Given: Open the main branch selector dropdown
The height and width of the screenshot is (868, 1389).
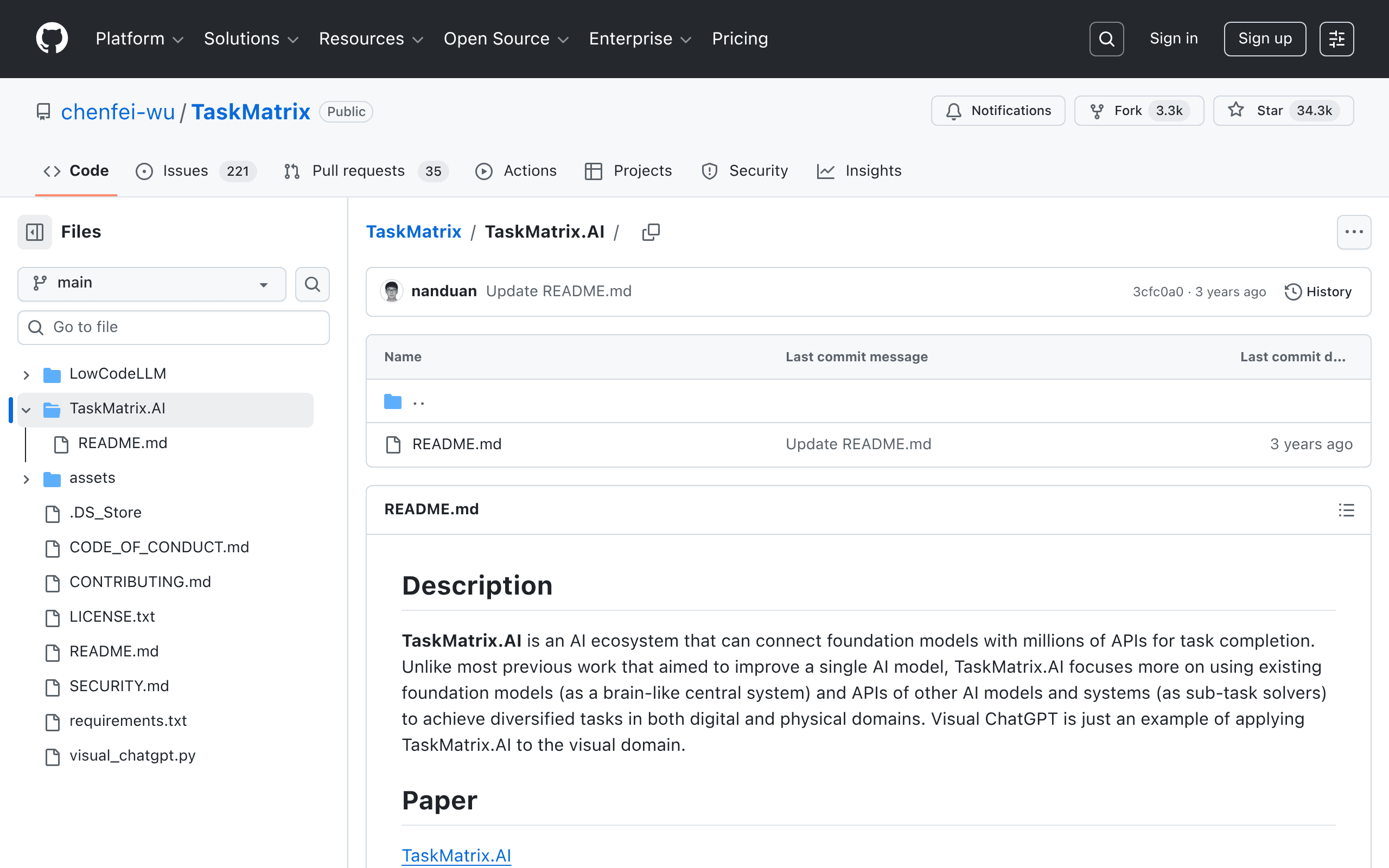Looking at the screenshot, I should (151, 284).
